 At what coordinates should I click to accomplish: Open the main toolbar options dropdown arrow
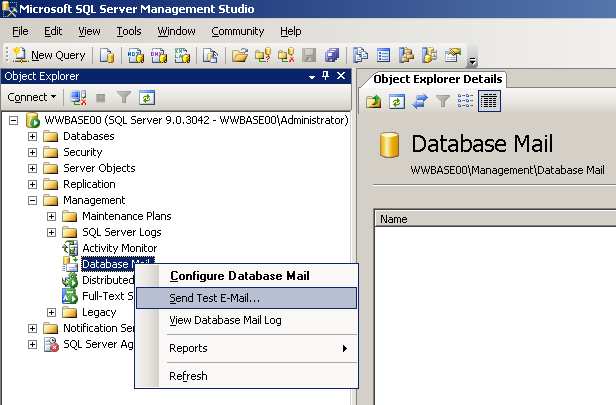(472, 61)
